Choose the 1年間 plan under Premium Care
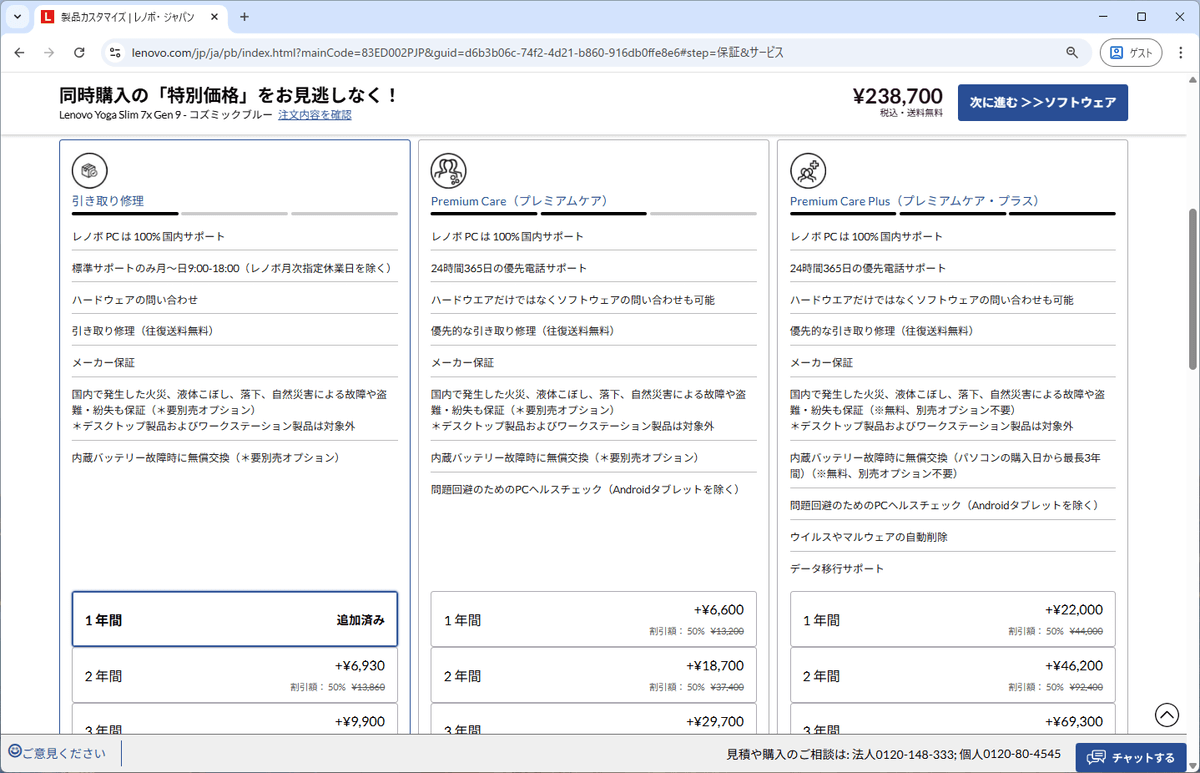The height and width of the screenshot is (773, 1200). [593, 619]
